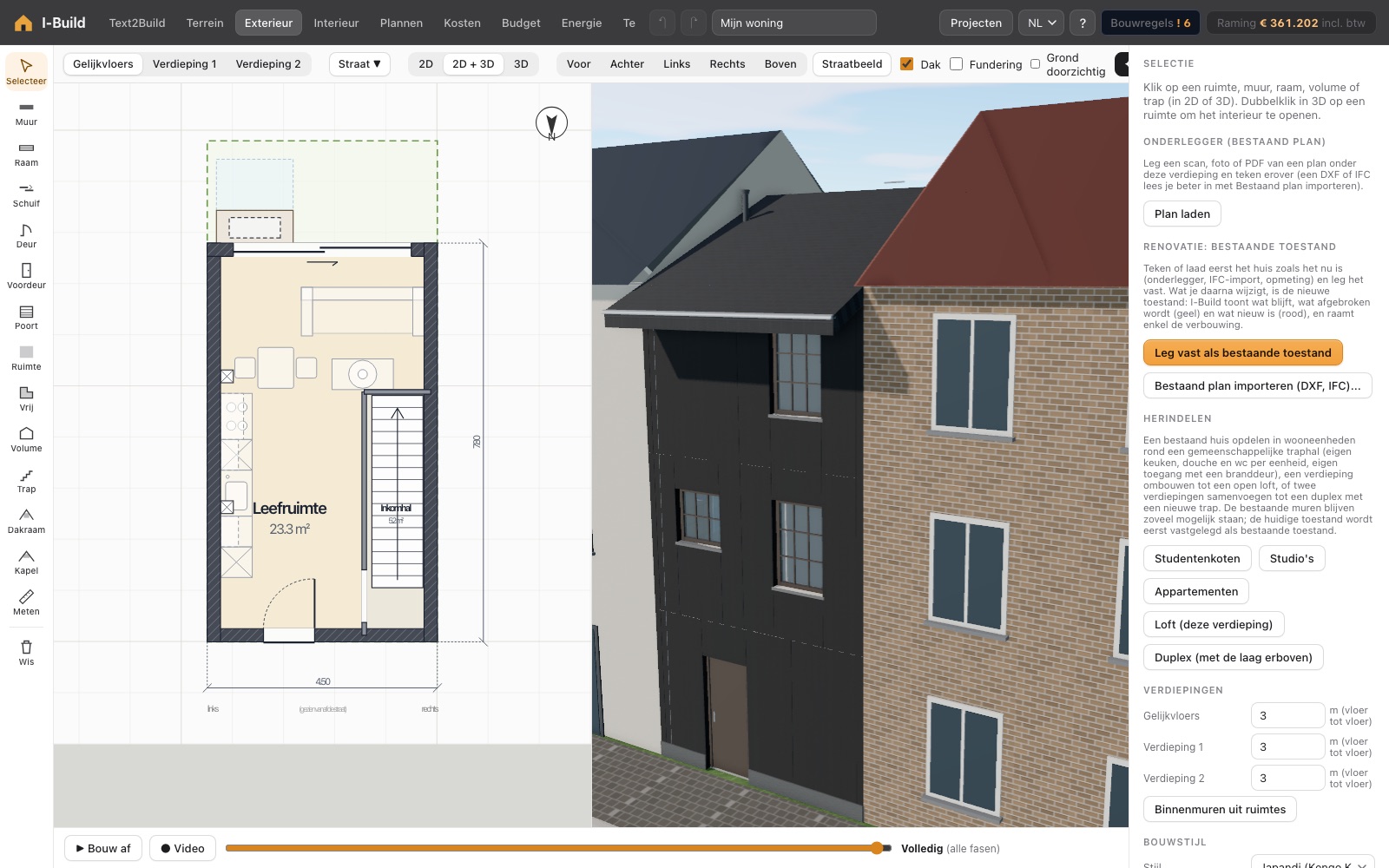Open the Projecten button
This screenshot has width=1389, height=868.
coord(976,23)
